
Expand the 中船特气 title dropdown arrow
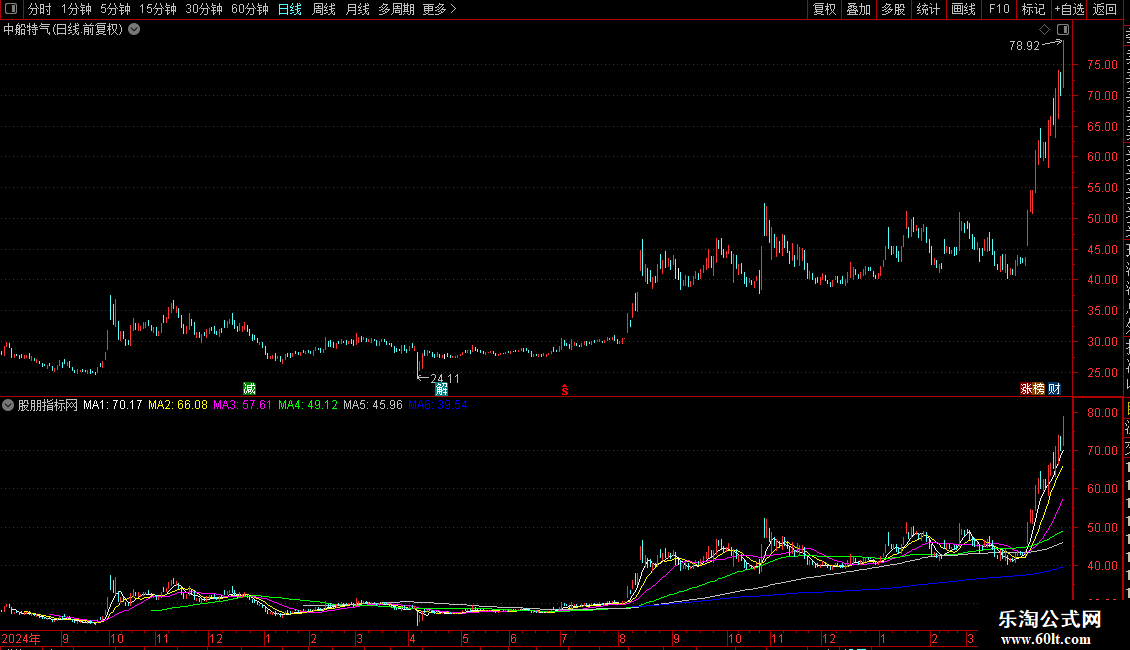[134, 30]
